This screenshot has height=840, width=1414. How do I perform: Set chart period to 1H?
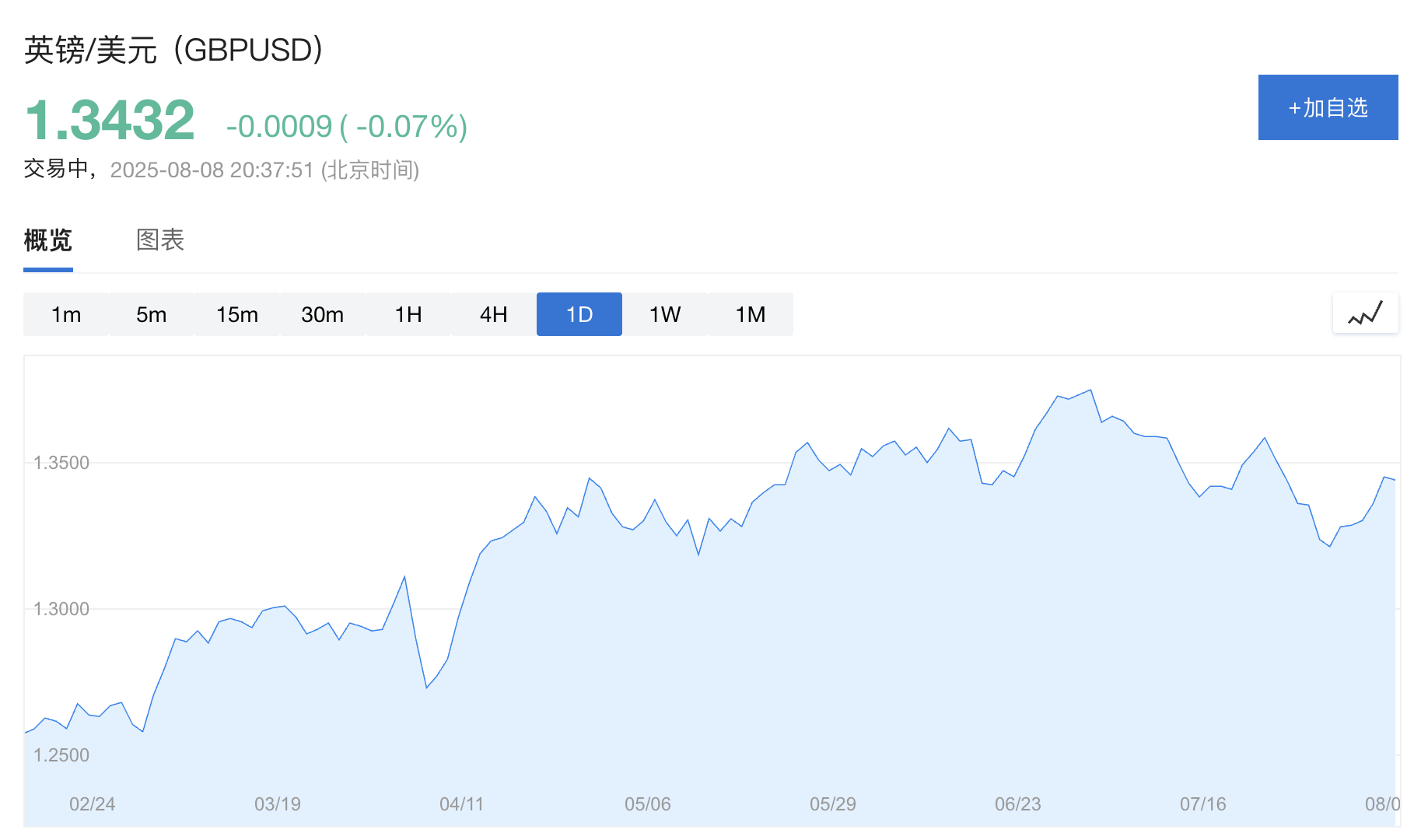408,314
